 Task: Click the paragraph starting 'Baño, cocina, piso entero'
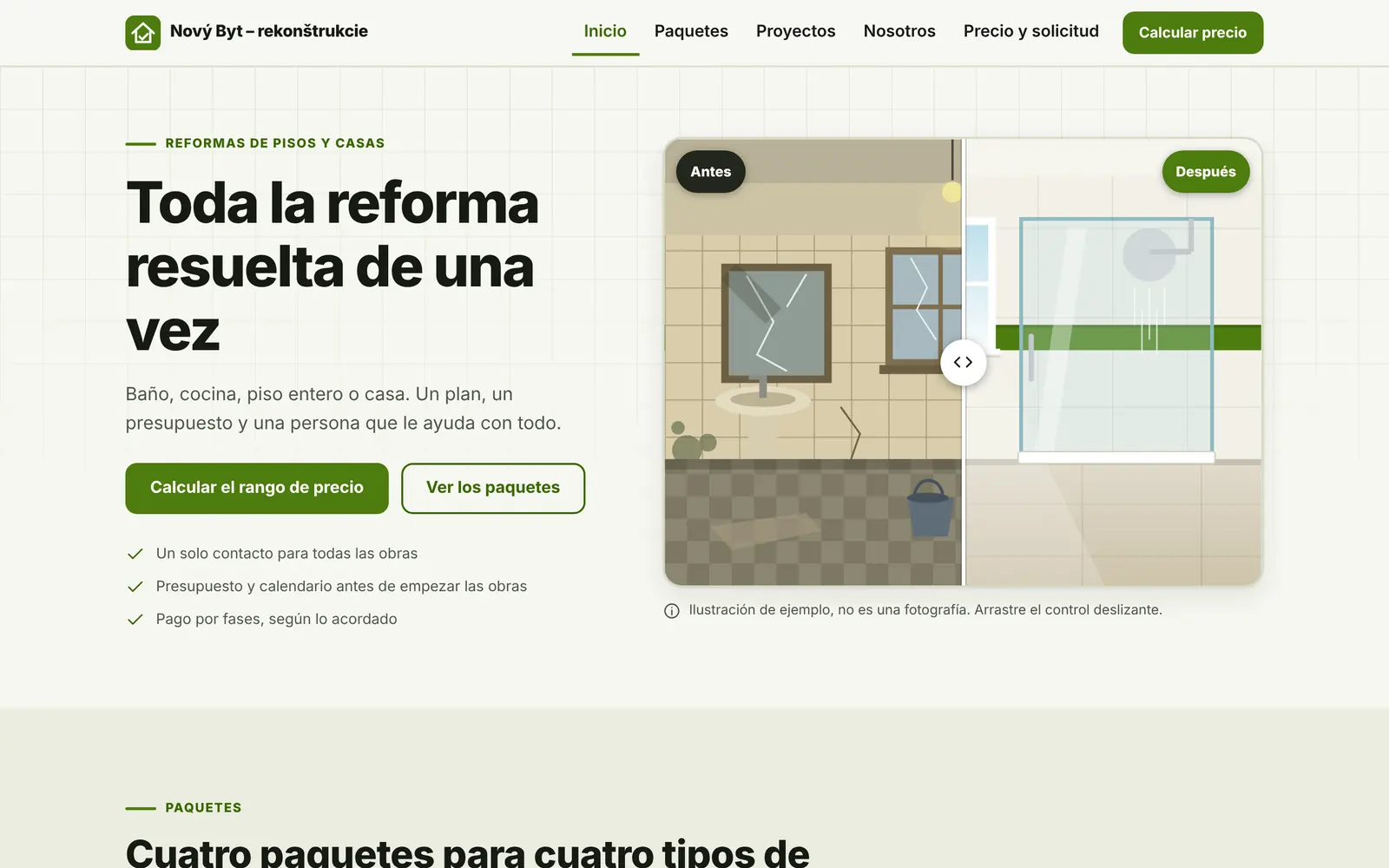pyautogui.click(x=343, y=409)
